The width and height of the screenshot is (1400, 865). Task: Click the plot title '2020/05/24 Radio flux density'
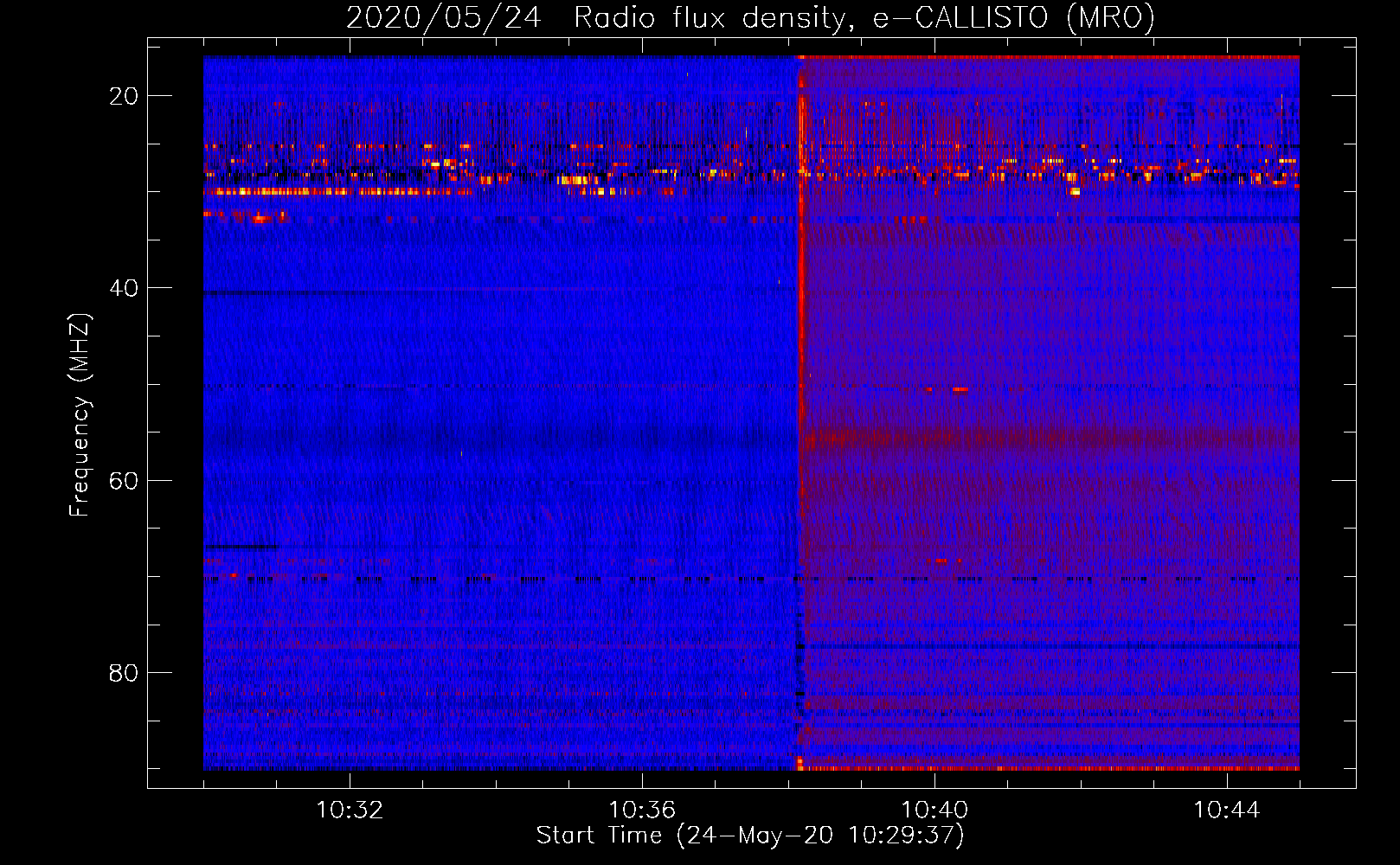750,17
